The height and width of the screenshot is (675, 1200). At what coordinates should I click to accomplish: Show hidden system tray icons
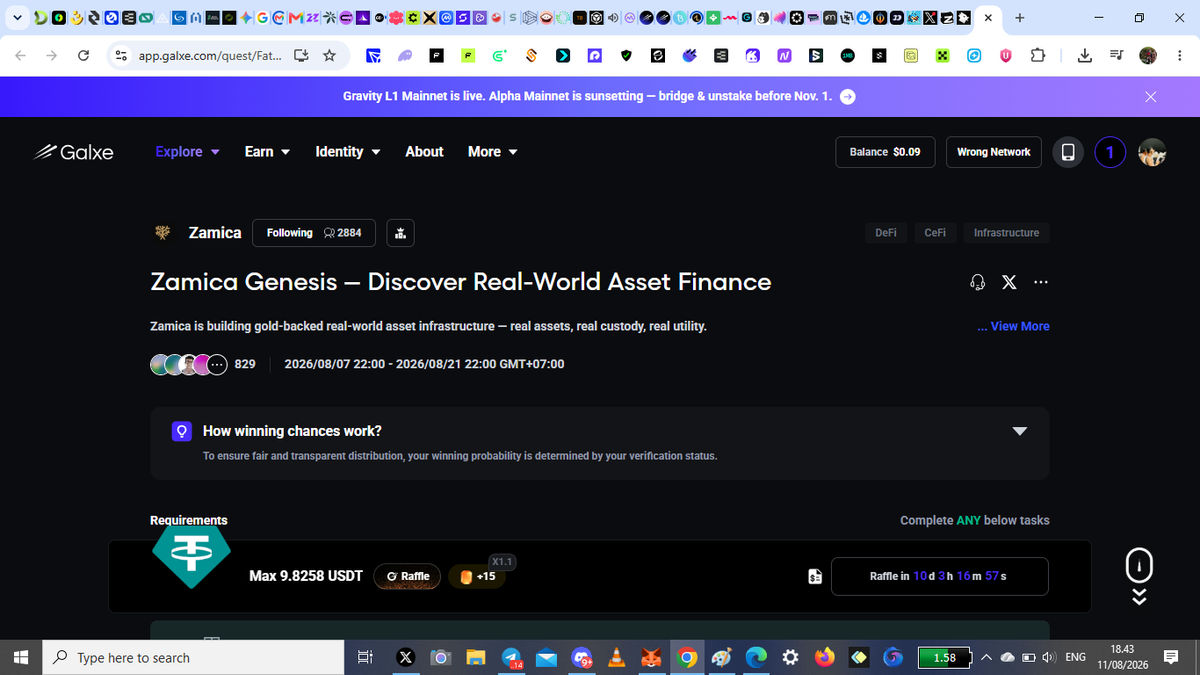coord(986,657)
